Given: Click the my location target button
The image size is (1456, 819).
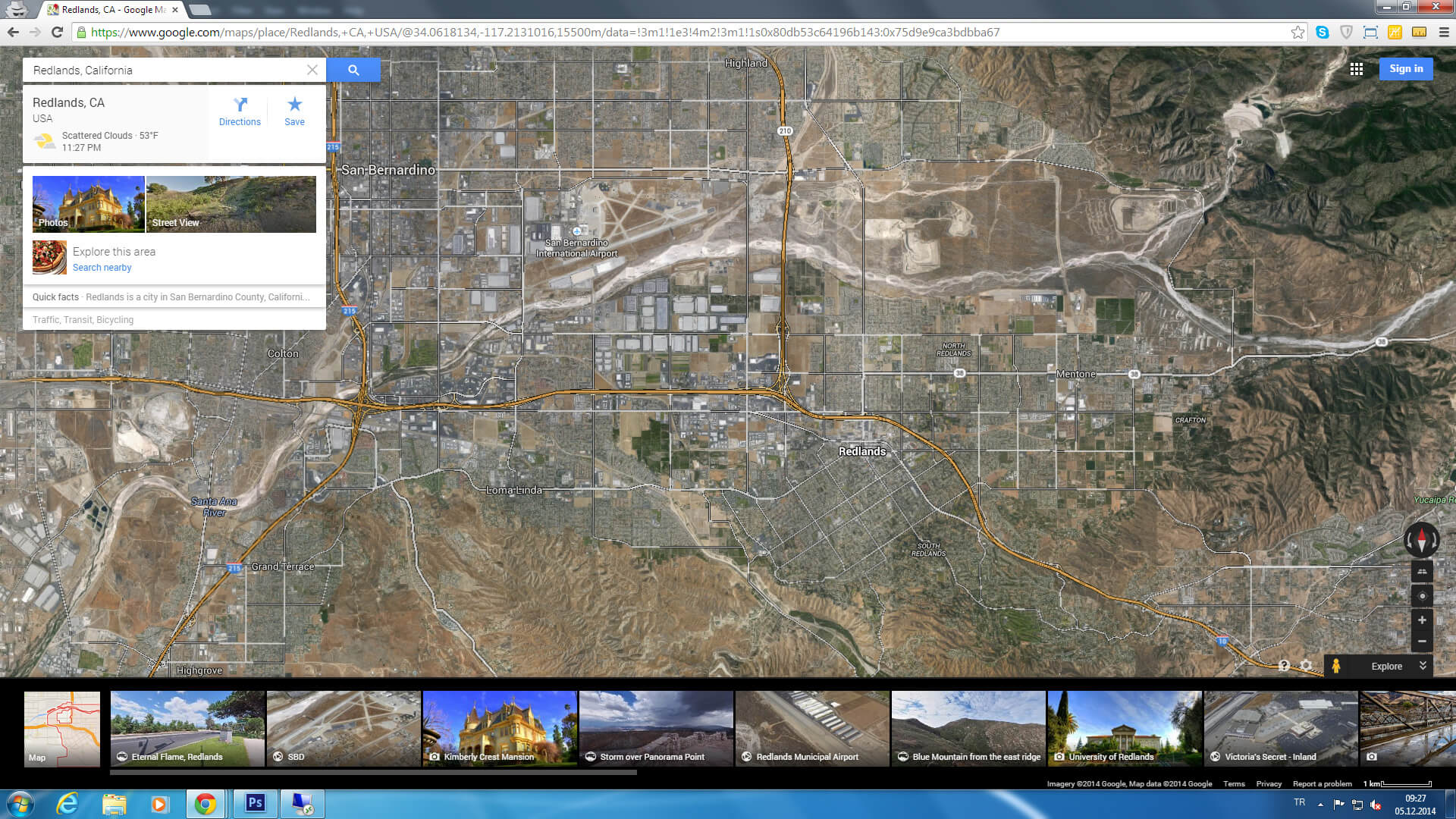Looking at the screenshot, I should [x=1422, y=596].
